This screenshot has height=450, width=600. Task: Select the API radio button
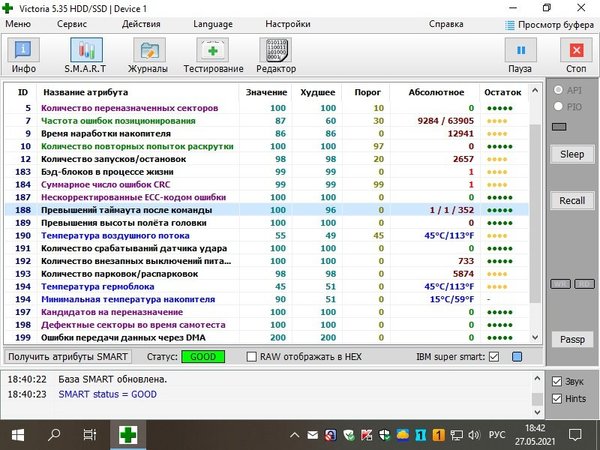click(557, 91)
